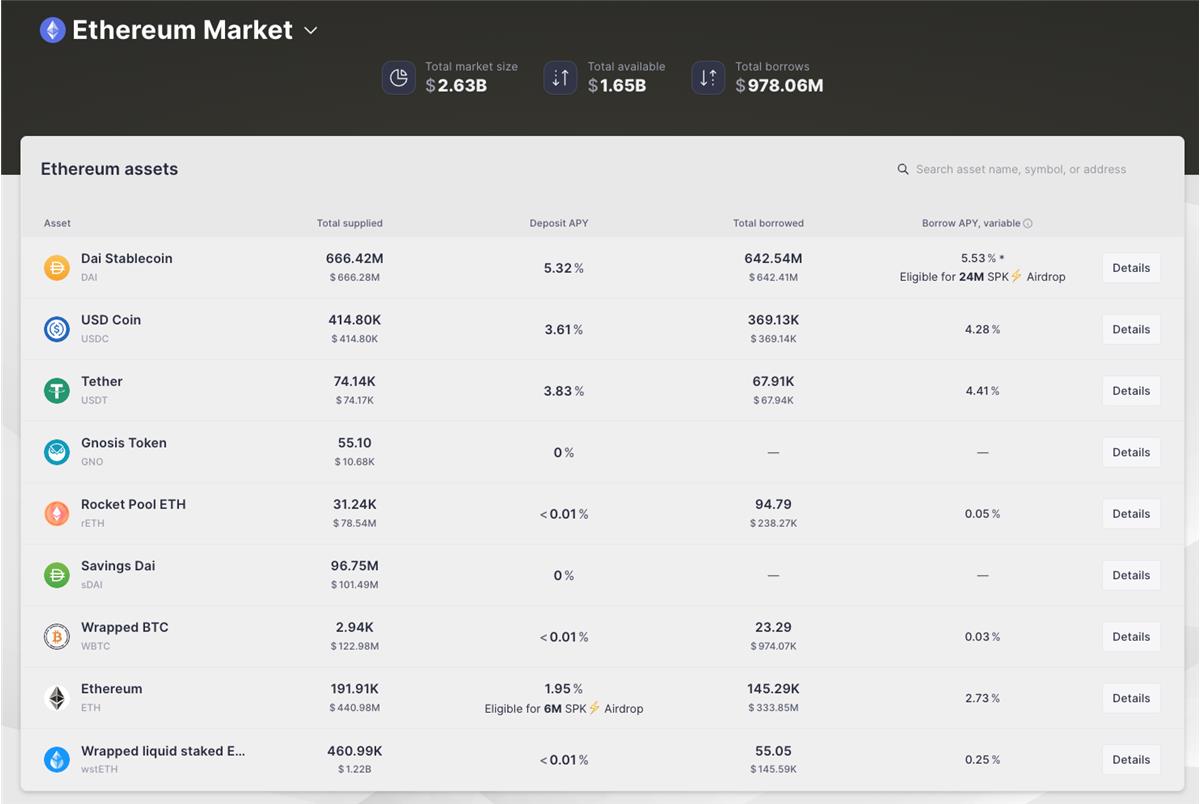Select the Wrapped liquid staked E... name
The width and height of the screenshot is (1200, 804).
(163, 751)
